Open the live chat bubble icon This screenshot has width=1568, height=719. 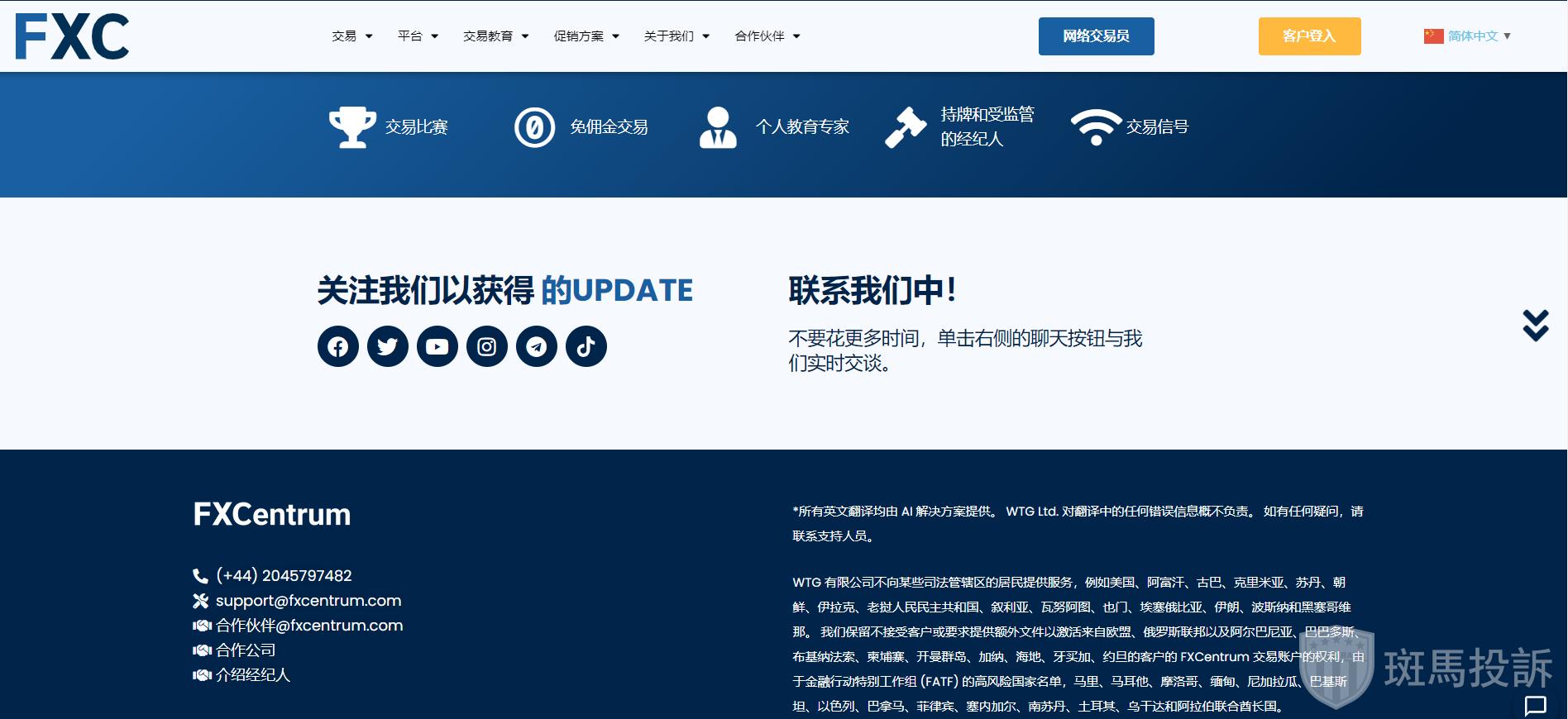click(1536, 705)
